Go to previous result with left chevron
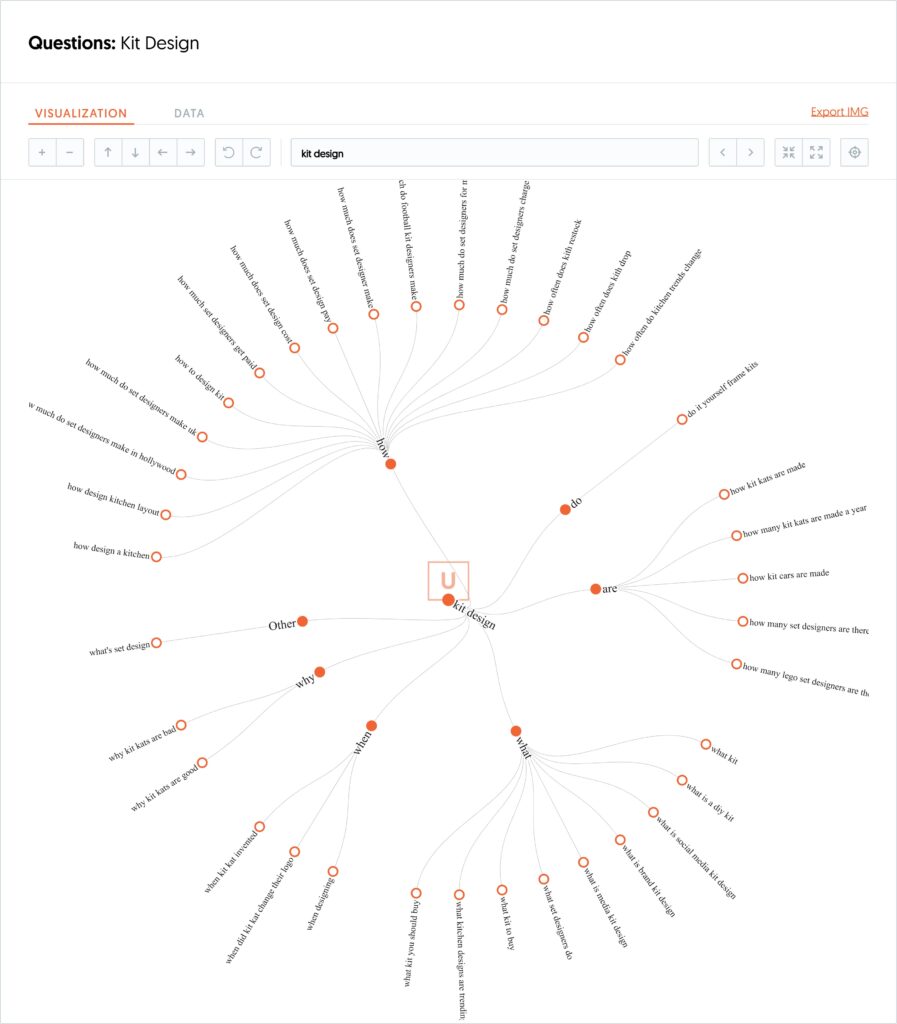Screen dimensions: 897x1024 point(723,153)
